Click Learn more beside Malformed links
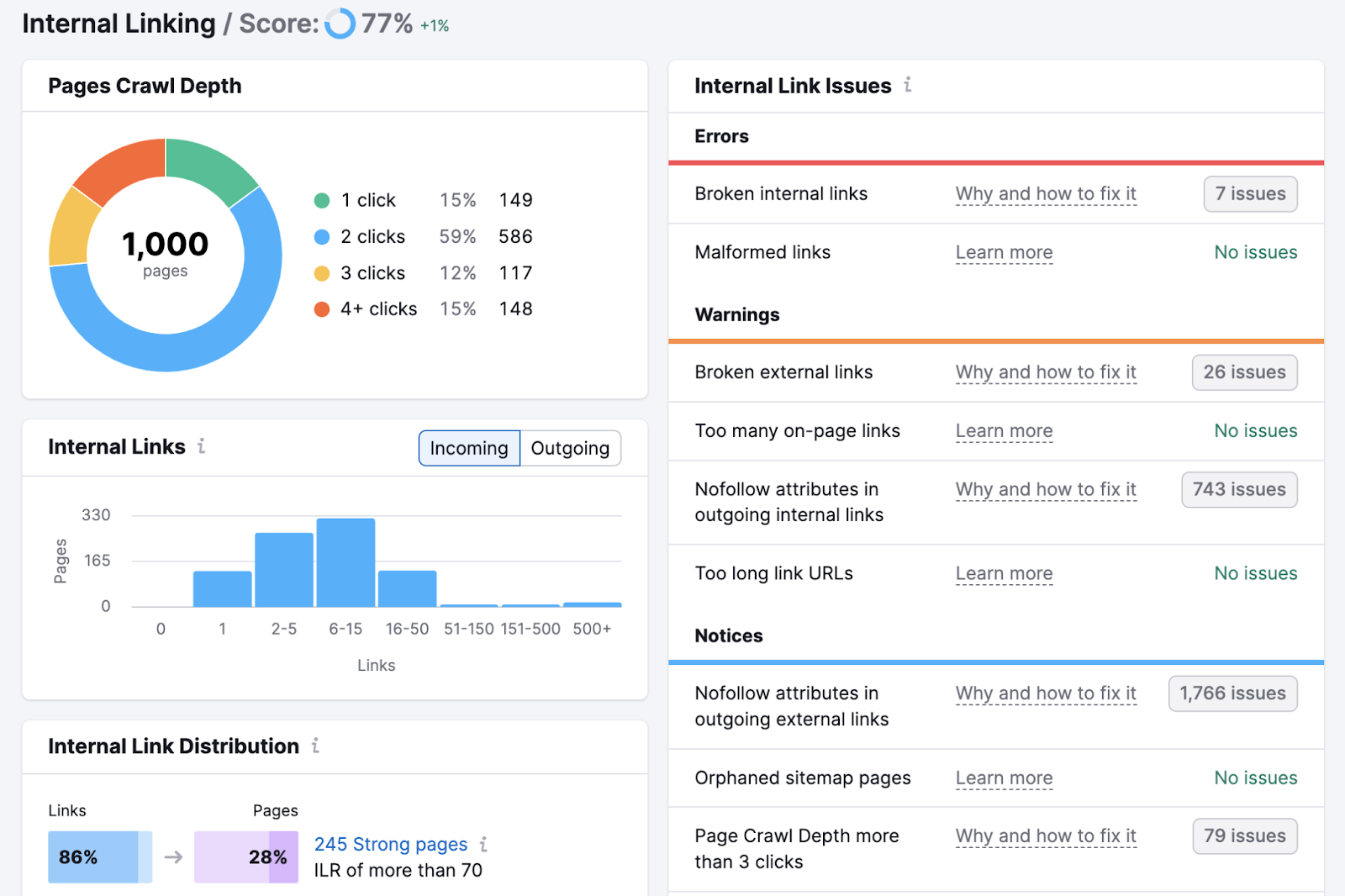This screenshot has height=896, width=1345. (x=1003, y=252)
